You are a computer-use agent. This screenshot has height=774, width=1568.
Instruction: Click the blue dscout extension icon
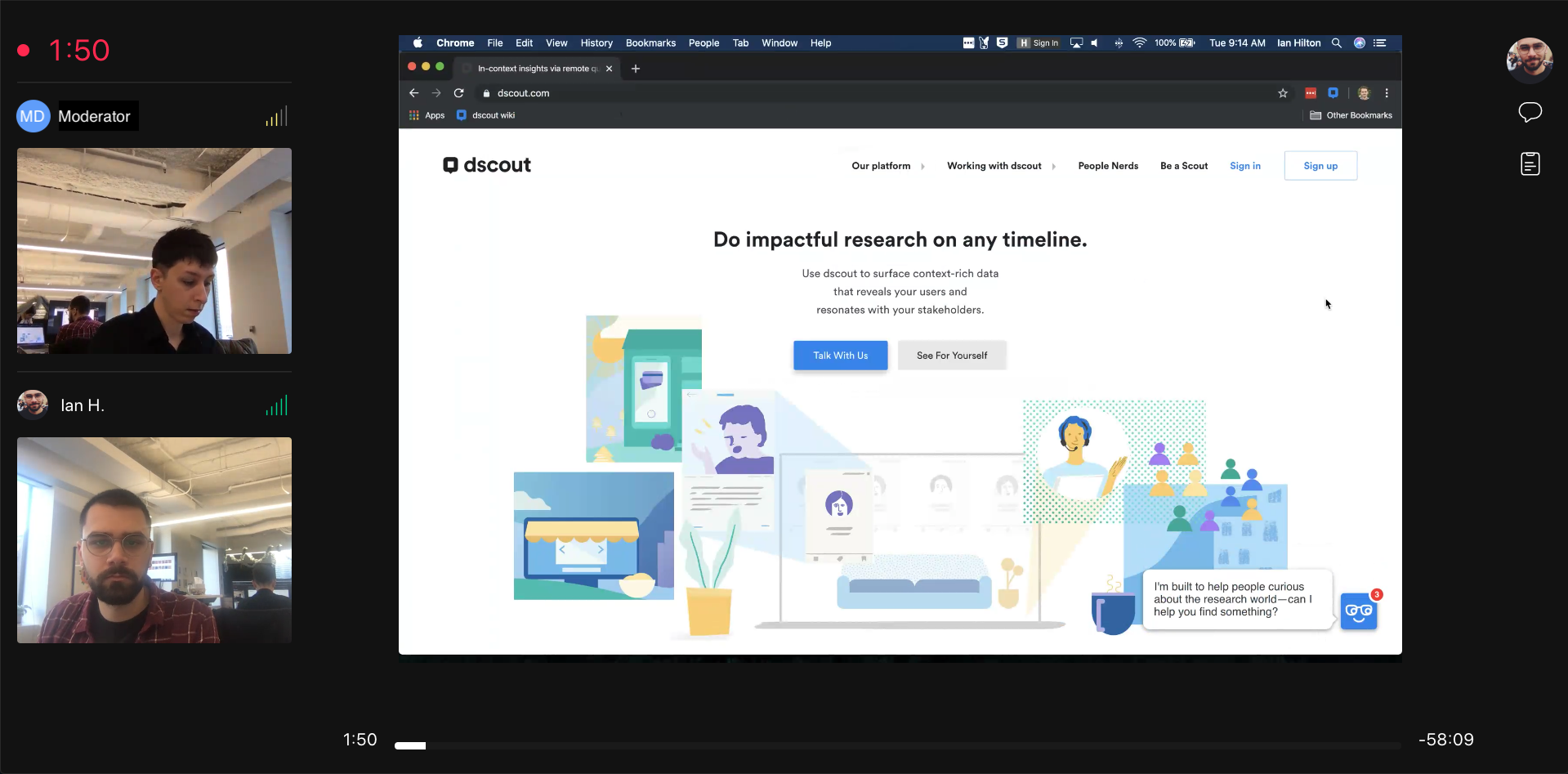[x=1333, y=93]
